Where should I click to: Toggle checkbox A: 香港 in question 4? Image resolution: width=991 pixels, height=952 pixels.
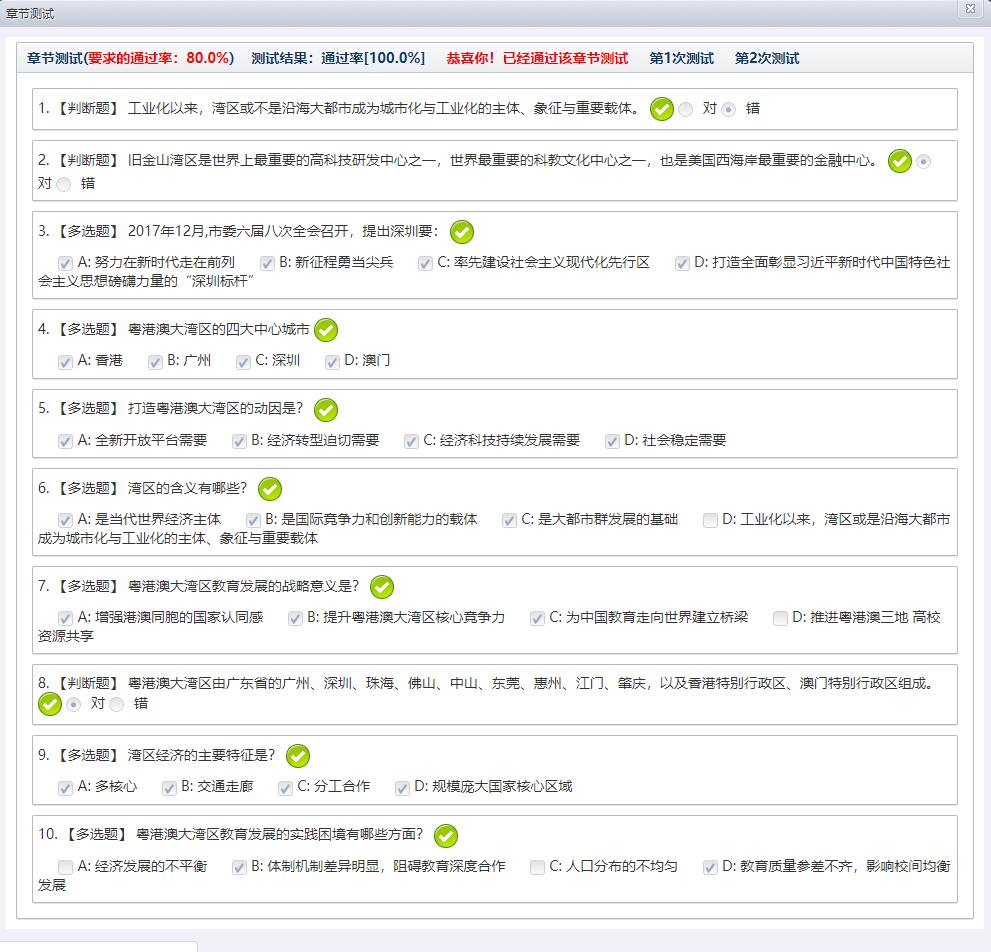click(x=65, y=362)
